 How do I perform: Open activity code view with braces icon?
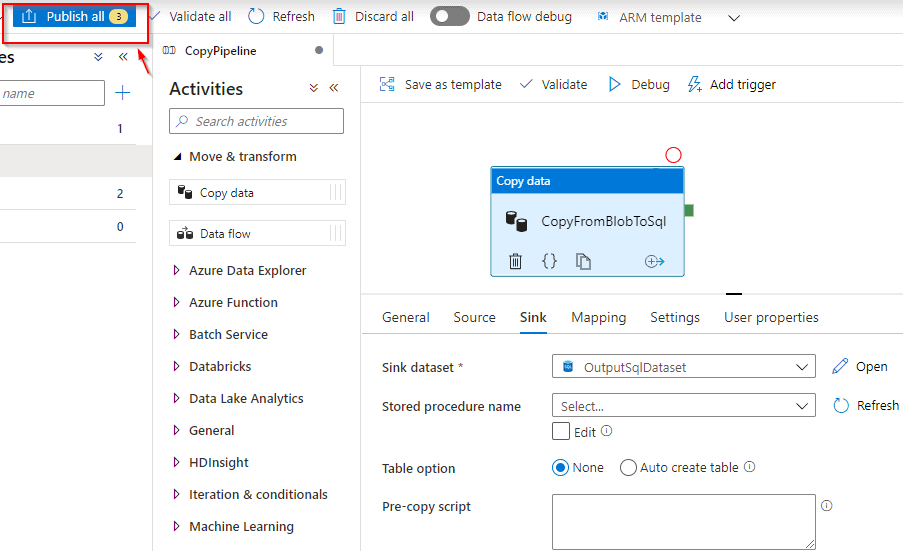coord(549,262)
